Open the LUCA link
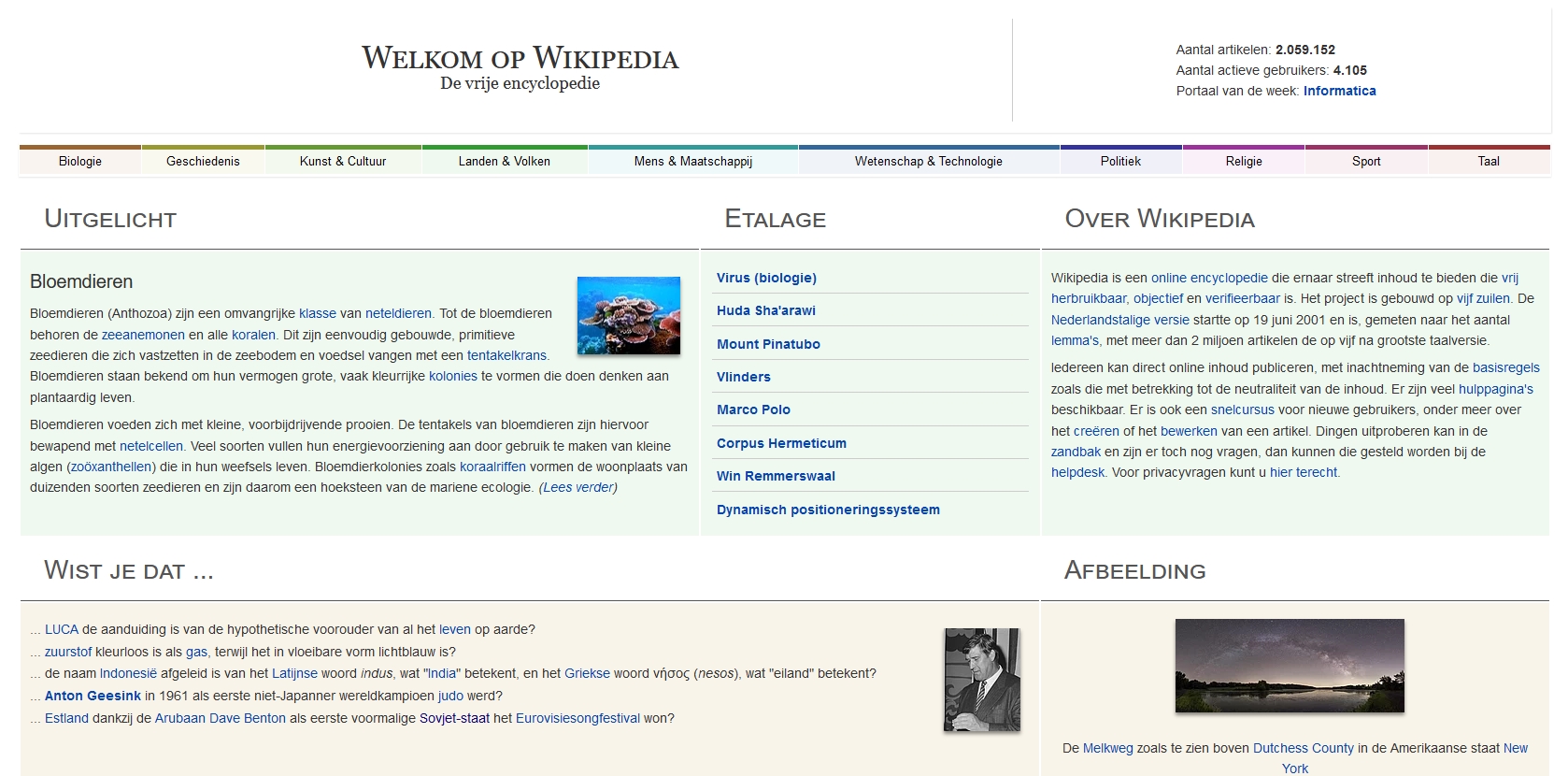 [x=62, y=629]
